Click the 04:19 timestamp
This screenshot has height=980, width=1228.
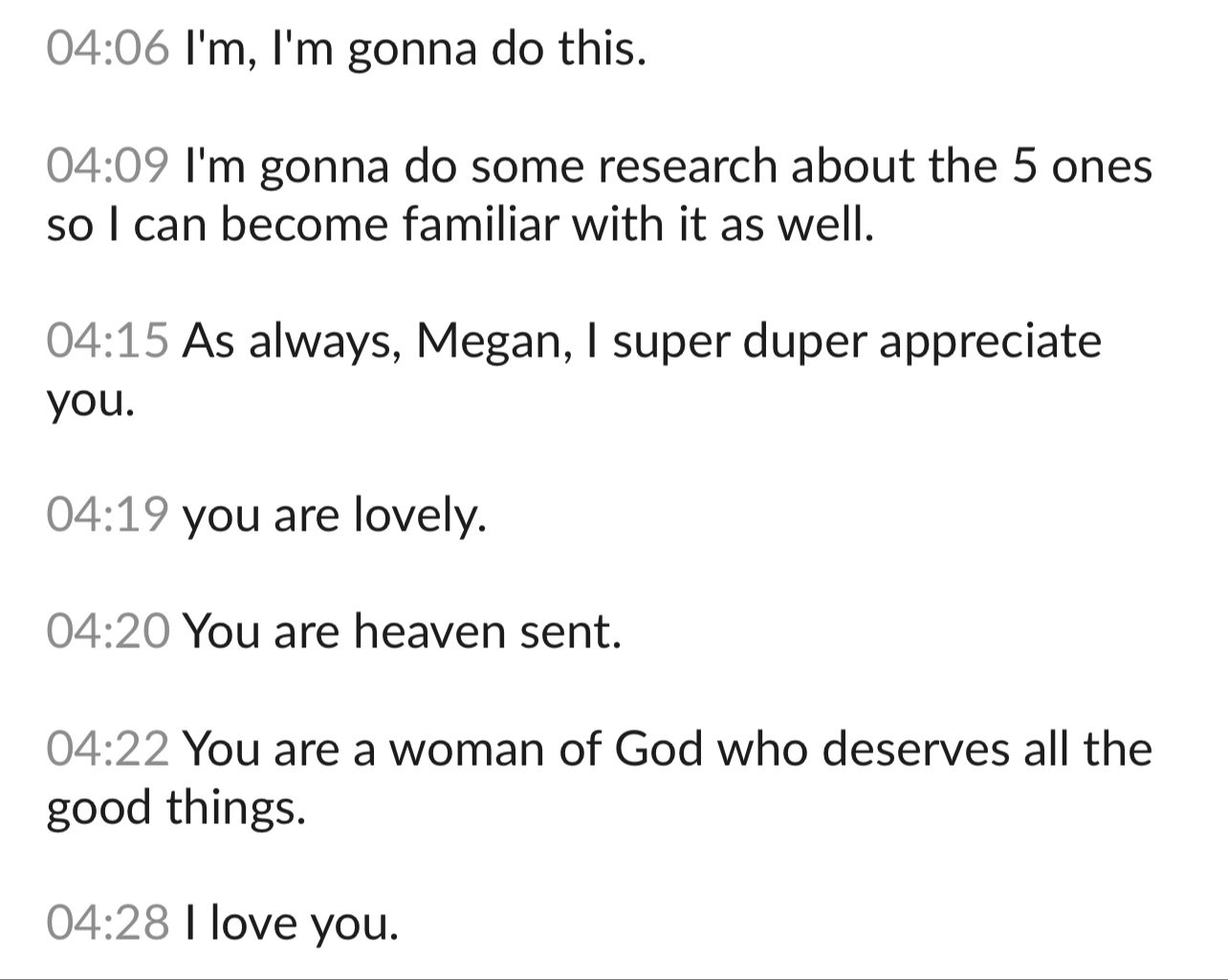click(x=108, y=516)
